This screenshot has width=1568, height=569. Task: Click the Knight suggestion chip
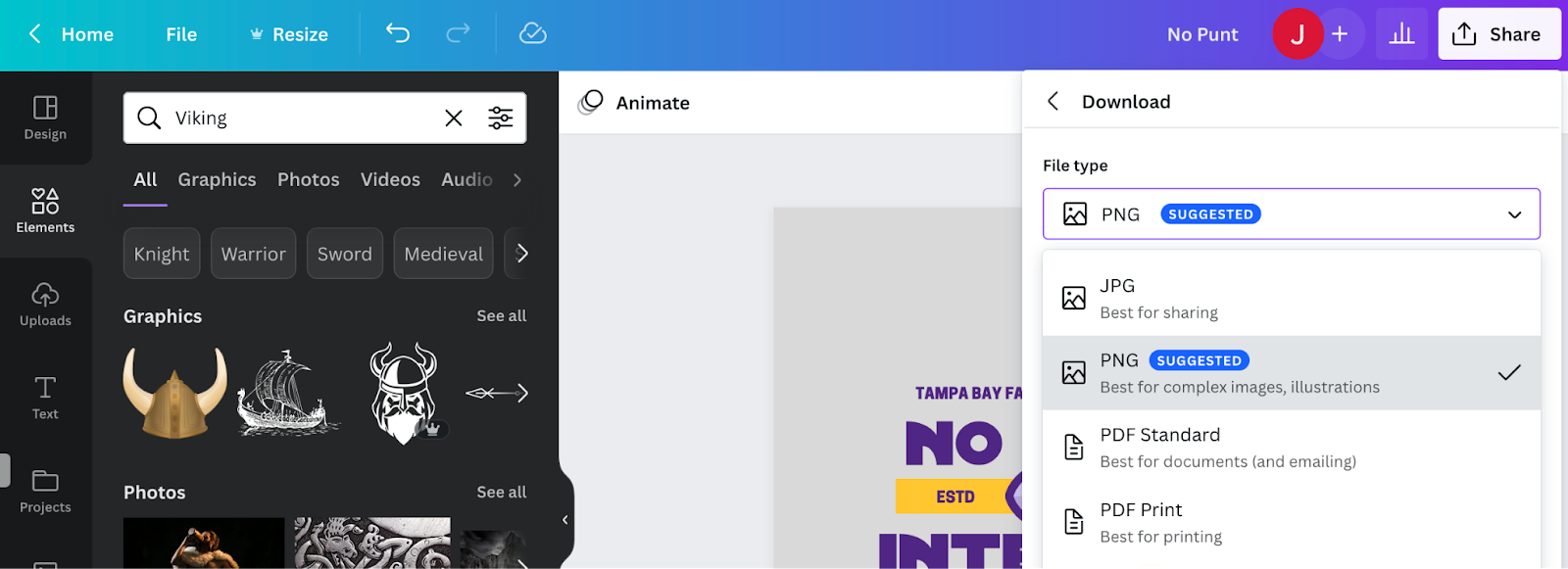pyautogui.click(x=162, y=254)
